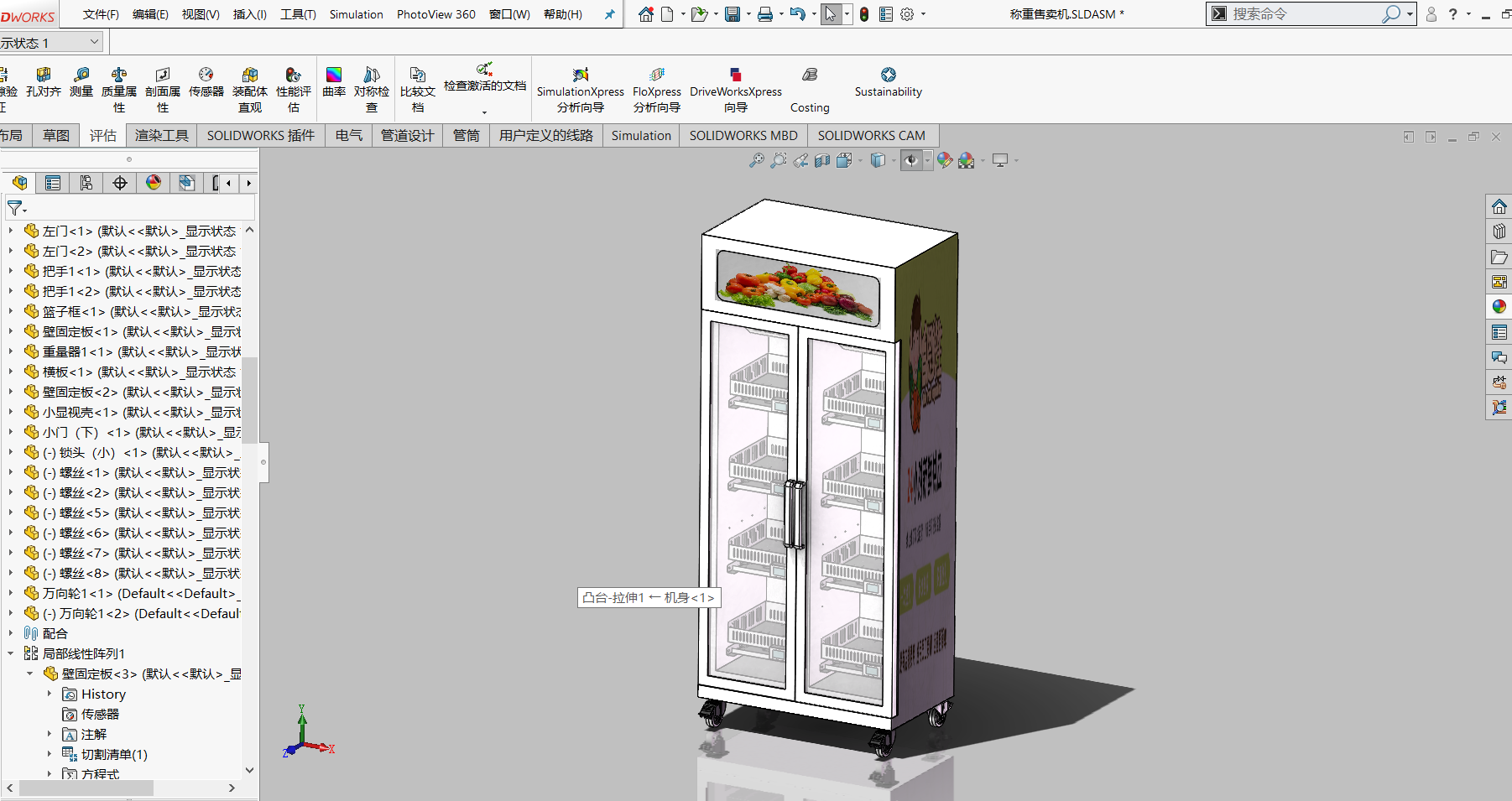Image resolution: width=1512 pixels, height=801 pixels.
Task: Switch to ConfigurationManager tab in panel
Action: 86,183
